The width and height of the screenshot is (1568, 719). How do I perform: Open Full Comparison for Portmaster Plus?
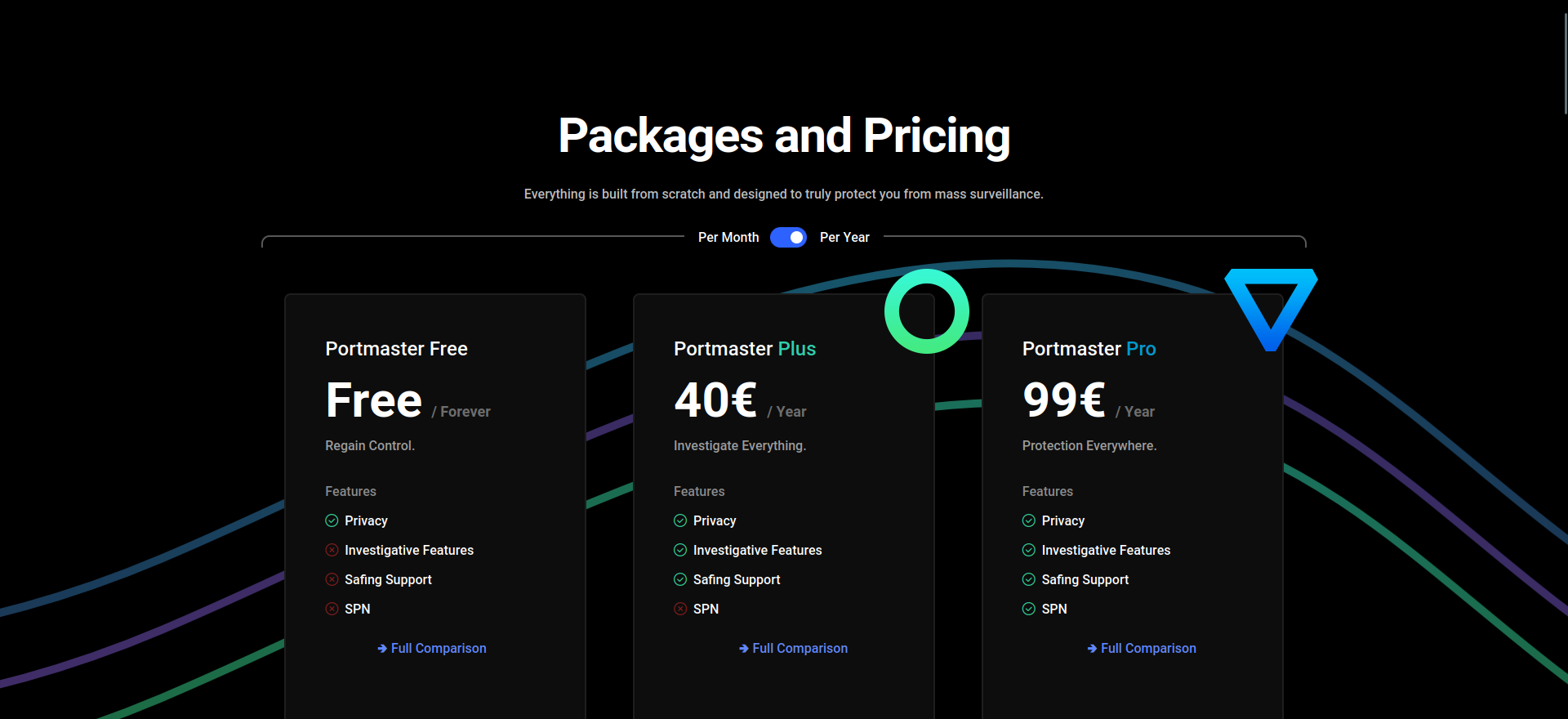pos(799,648)
